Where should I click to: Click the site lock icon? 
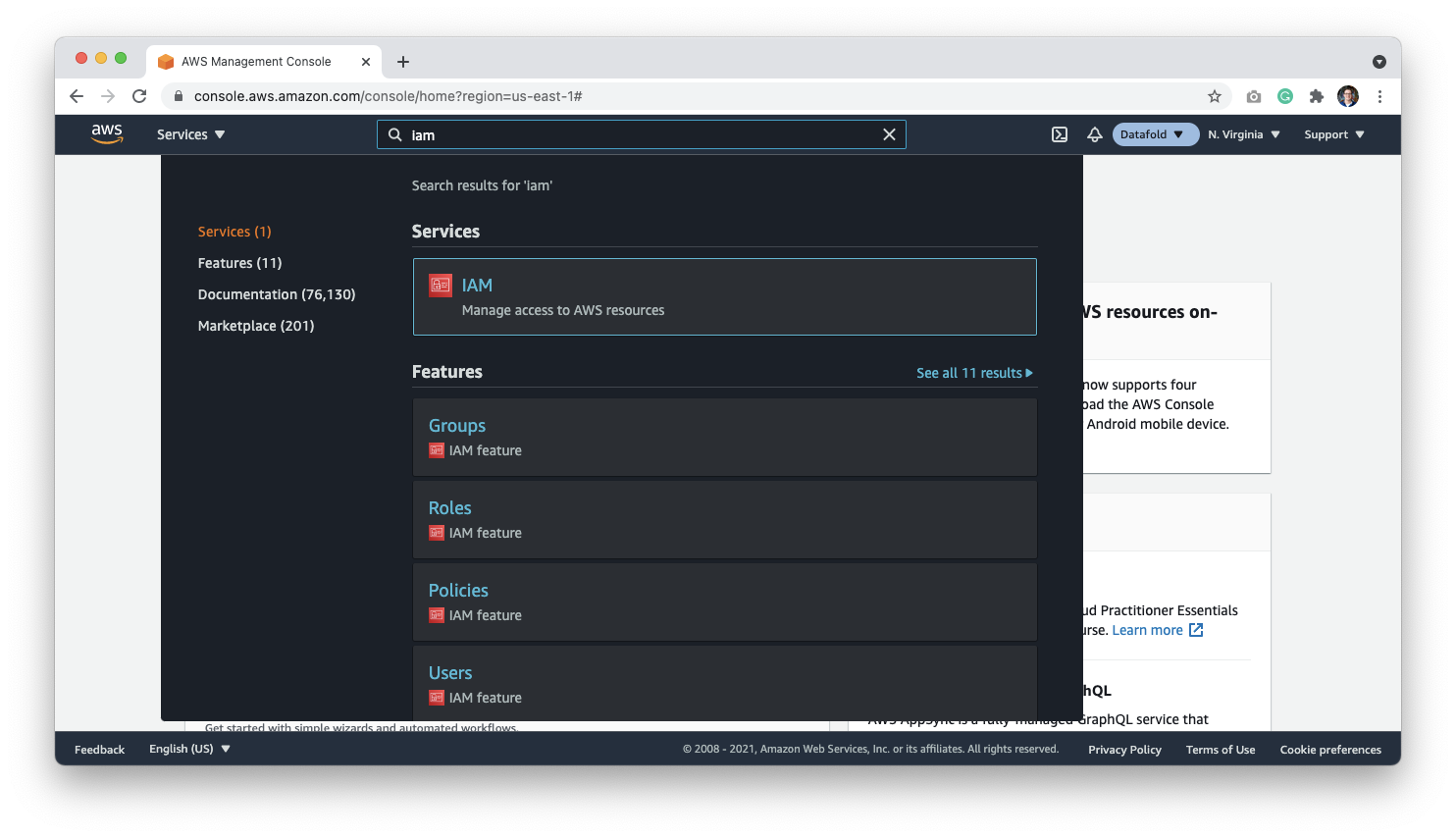coord(179,96)
